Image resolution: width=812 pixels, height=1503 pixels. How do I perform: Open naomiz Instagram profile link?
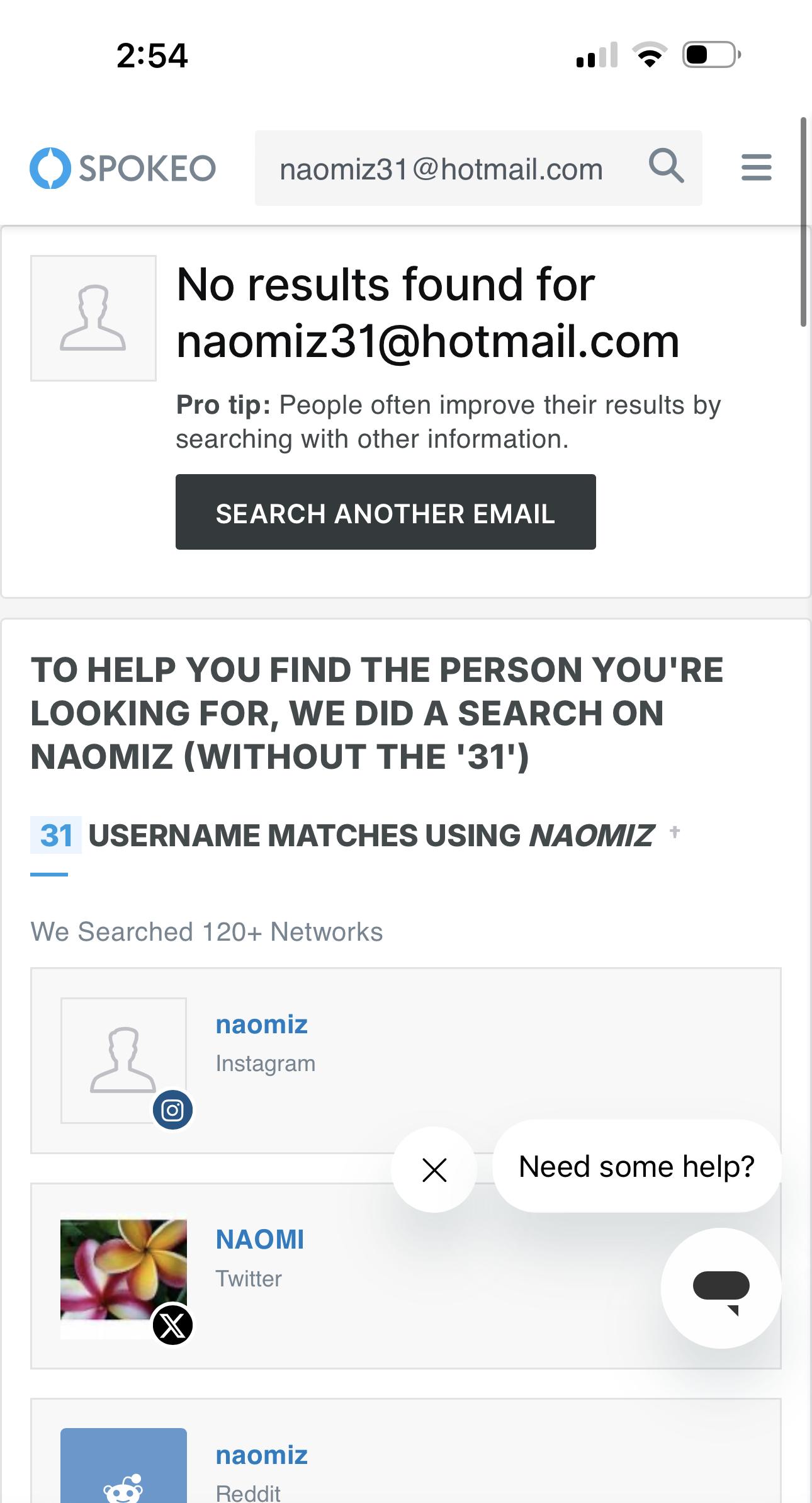[x=261, y=1025]
